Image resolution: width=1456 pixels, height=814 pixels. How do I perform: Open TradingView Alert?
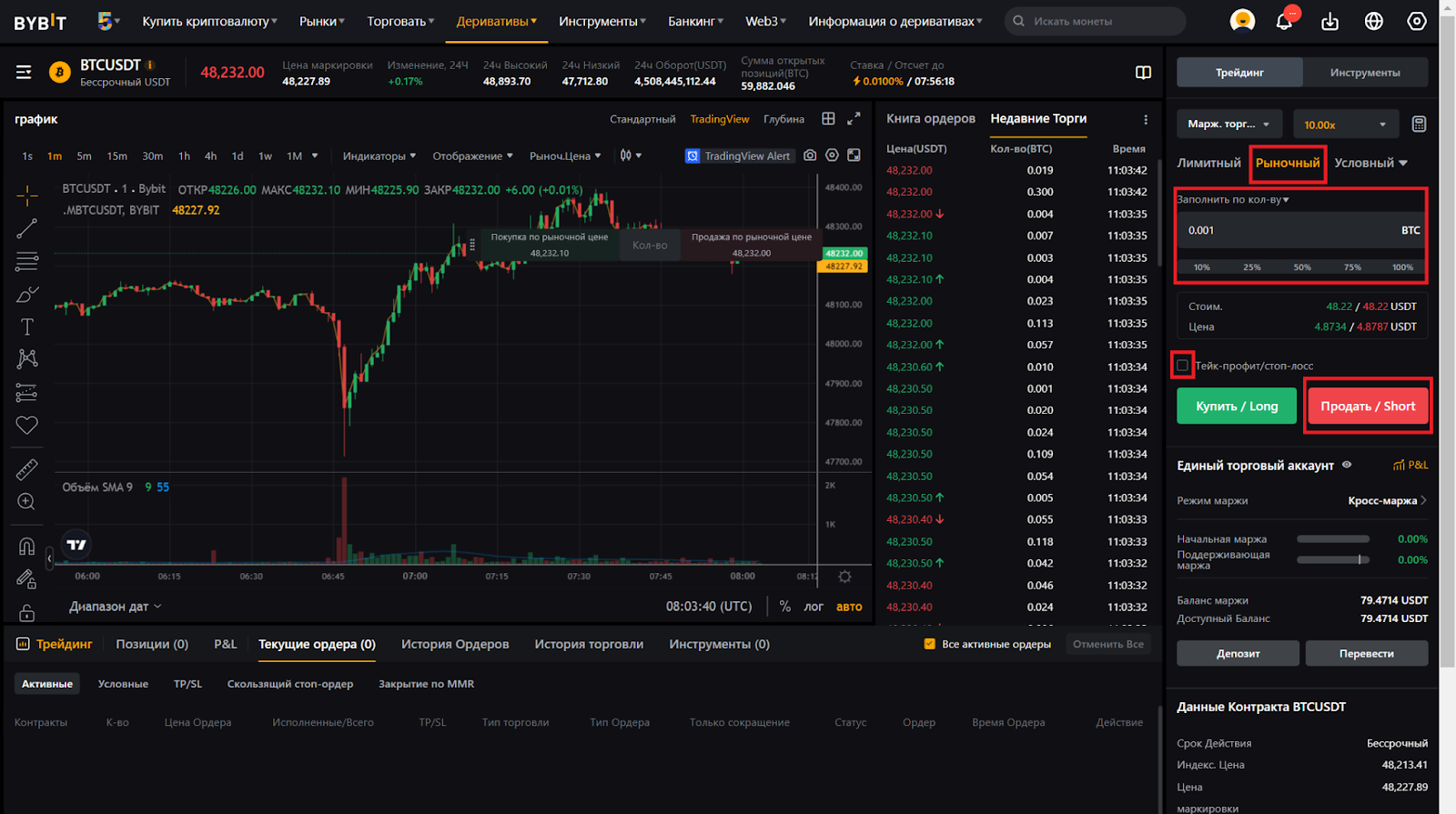click(739, 156)
